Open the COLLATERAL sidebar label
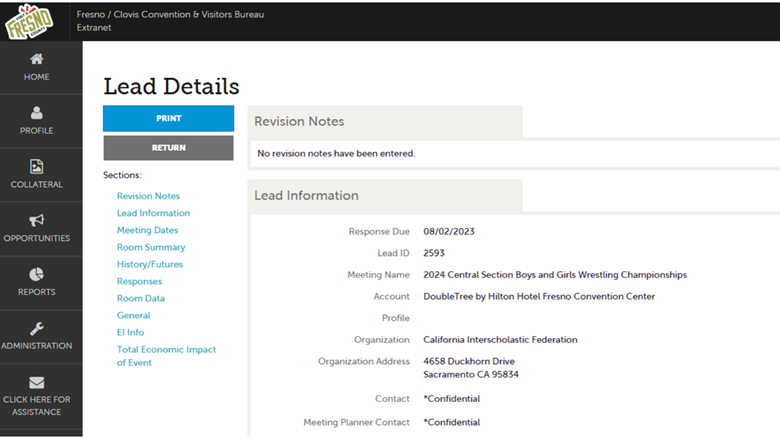The image size is (780, 439). click(36, 184)
